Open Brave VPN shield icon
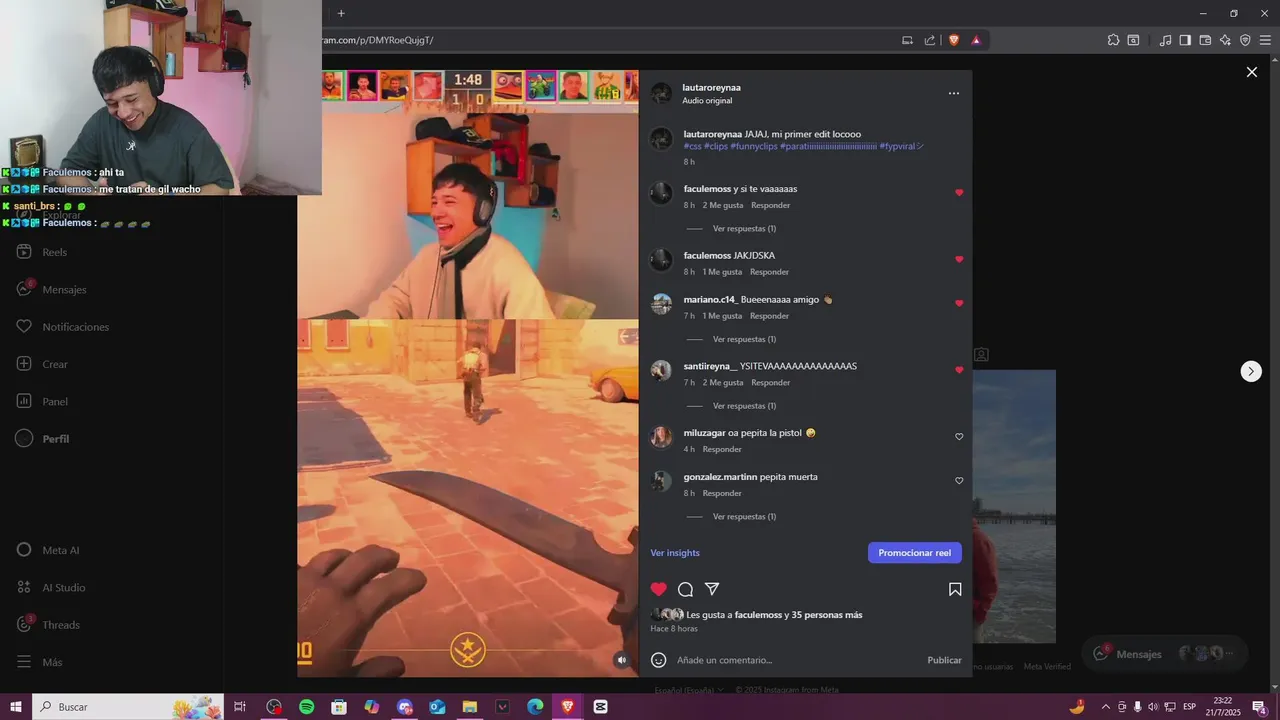 click(1245, 40)
